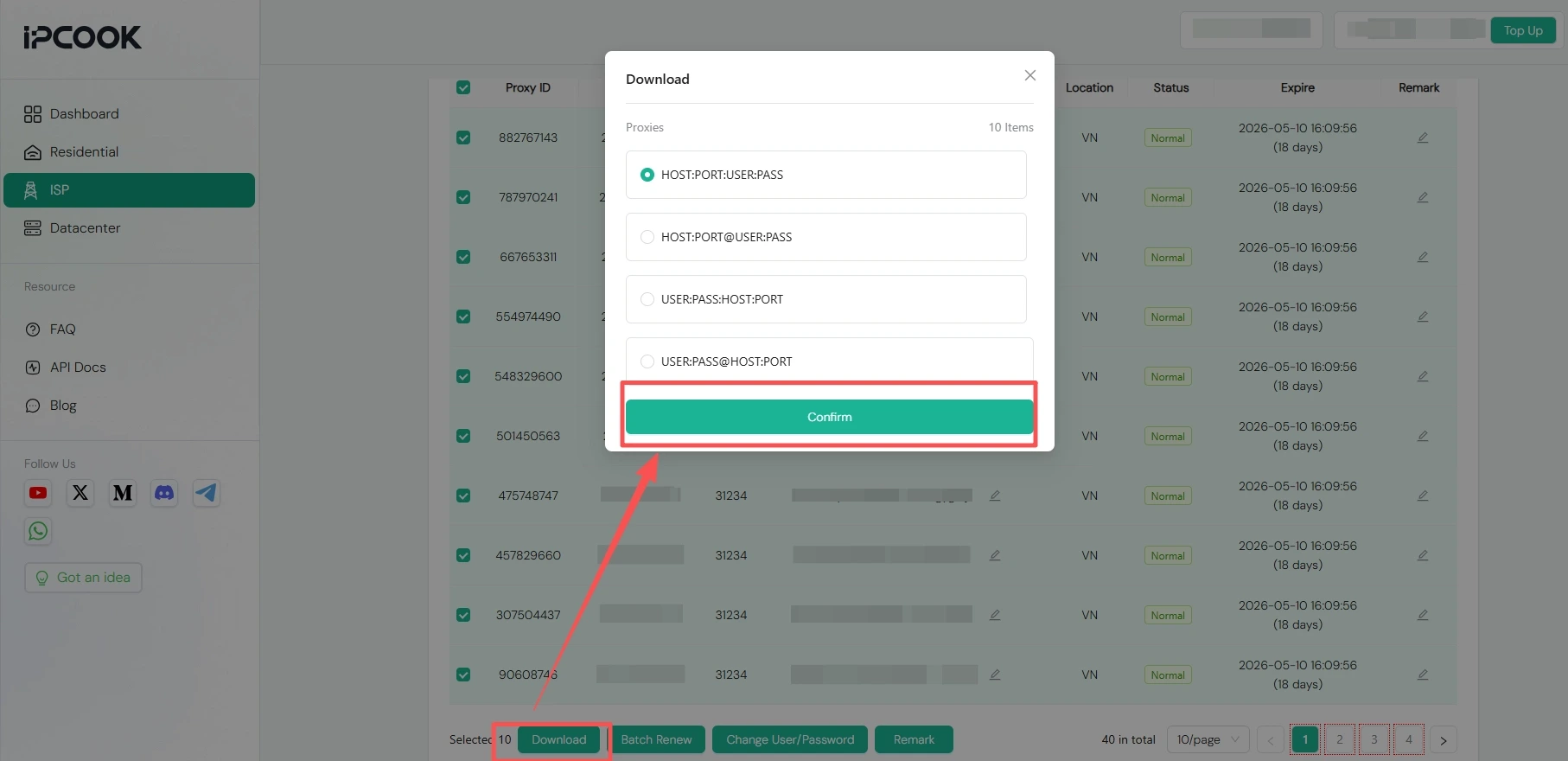Confirm the download
This screenshot has height=761, width=1568.
click(x=829, y=417)
